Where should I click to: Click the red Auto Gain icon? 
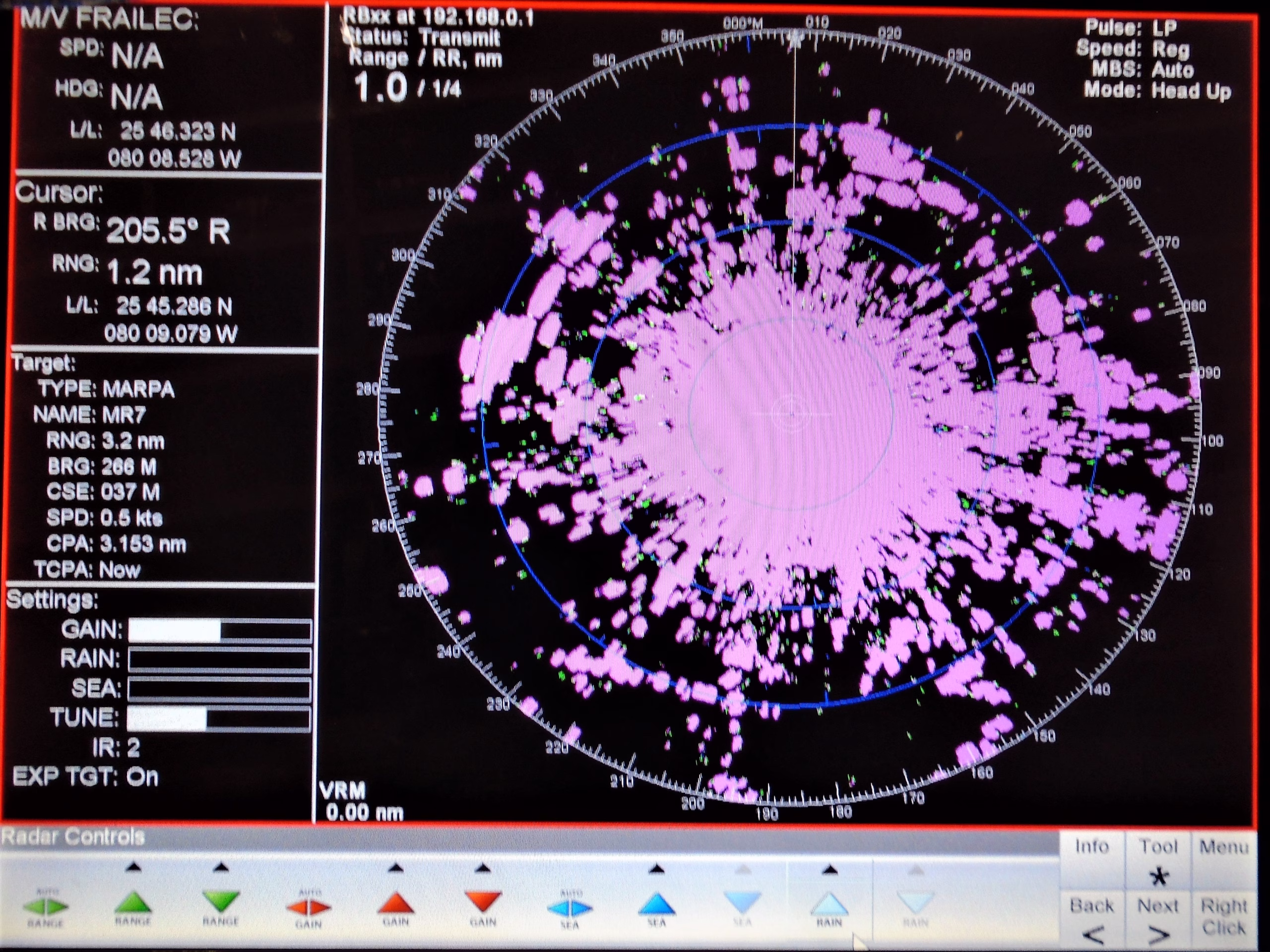[308, 907]
